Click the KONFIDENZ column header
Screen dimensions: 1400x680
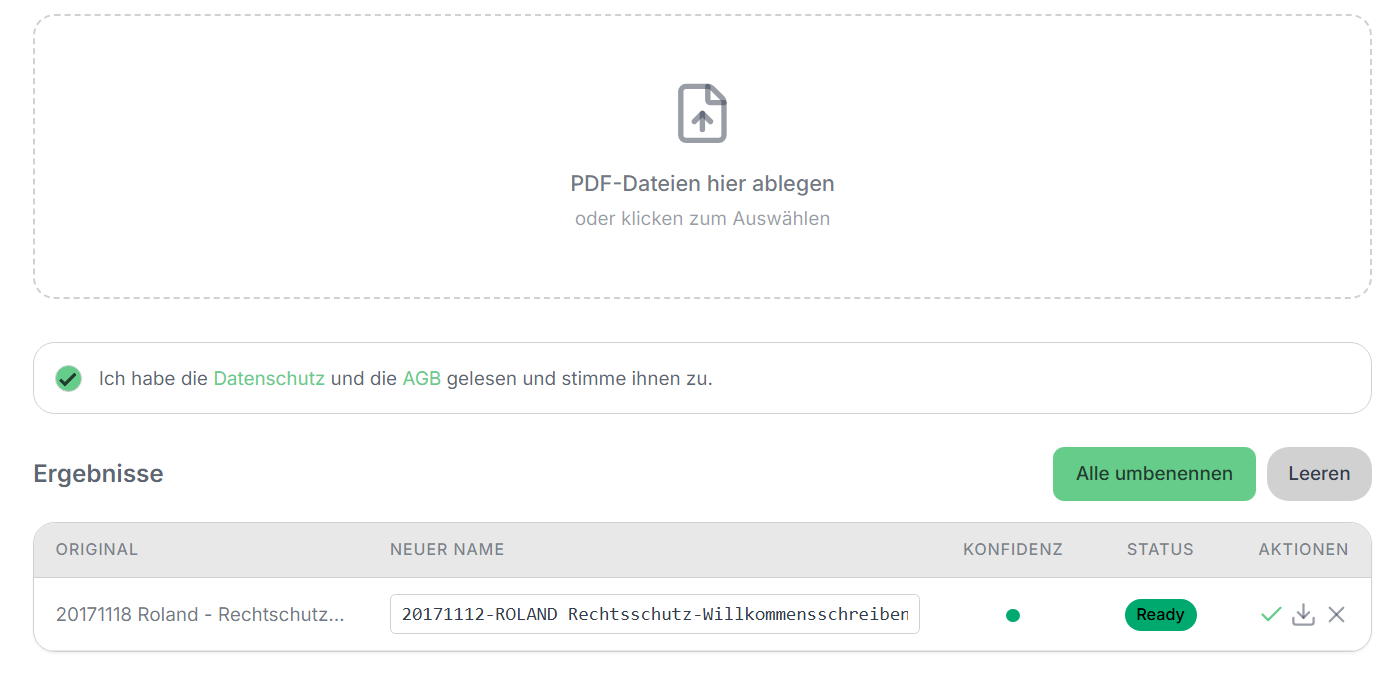click(1013, 549)
